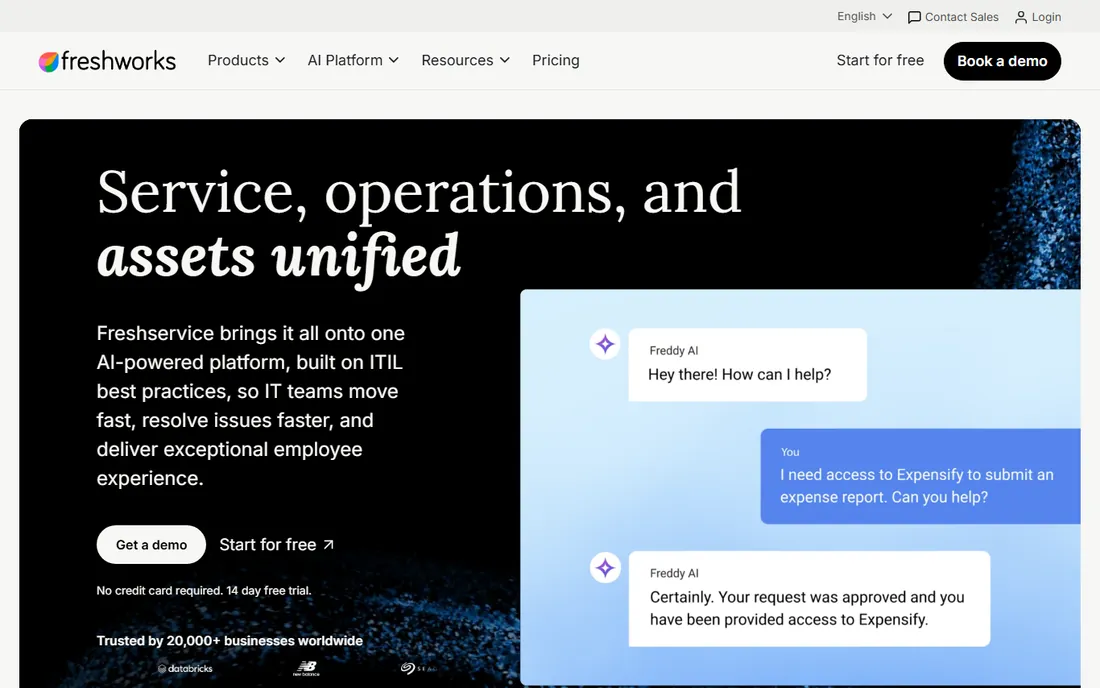The image size is (1100, 688).
Task: Click the New Balance logo
Action: 306,669
